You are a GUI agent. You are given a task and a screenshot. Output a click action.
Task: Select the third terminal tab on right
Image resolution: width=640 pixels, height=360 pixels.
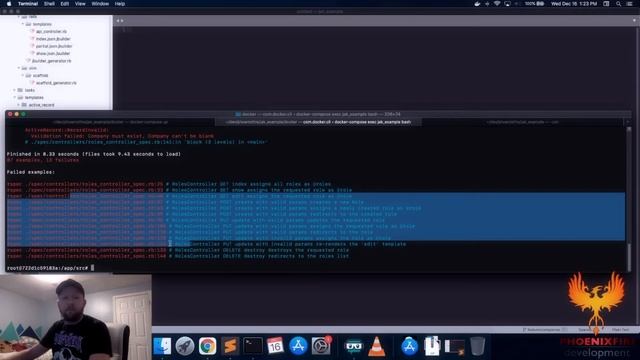tap(523, 122)
